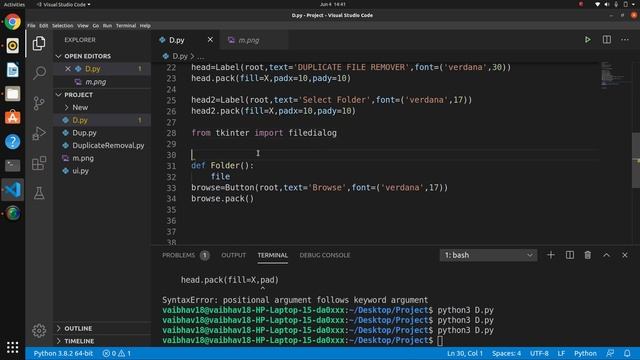Kill terminal with trash icon
The width and height of the screenshot is (640, 360).
click(x=588, y=255)
